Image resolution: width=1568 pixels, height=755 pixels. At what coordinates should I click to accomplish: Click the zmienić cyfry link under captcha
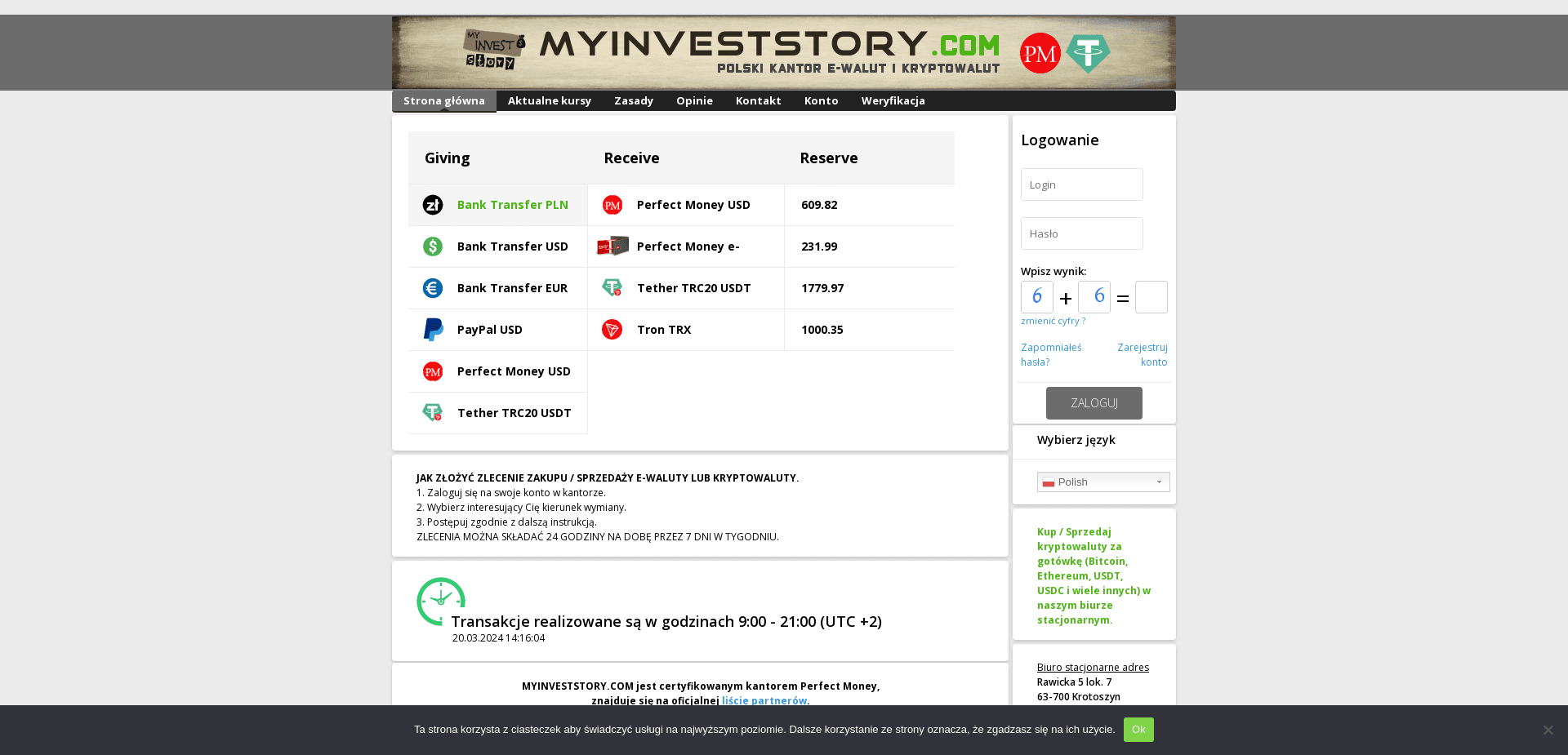(1053, 321)
